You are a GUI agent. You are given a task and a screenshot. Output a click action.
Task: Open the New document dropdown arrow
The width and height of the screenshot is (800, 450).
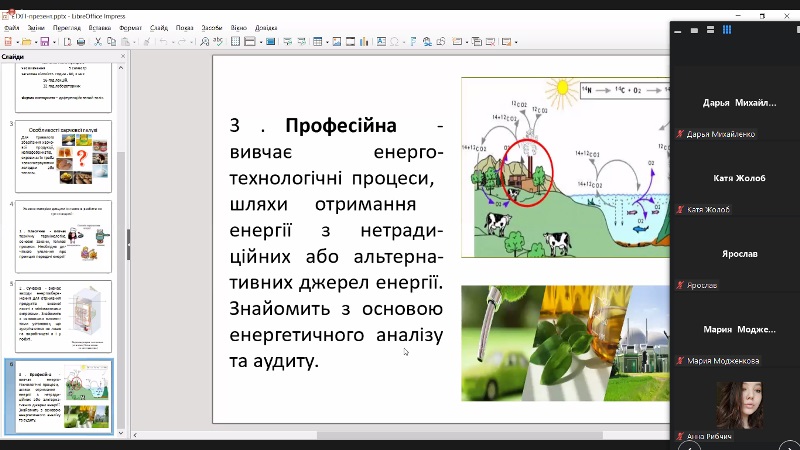17,42
